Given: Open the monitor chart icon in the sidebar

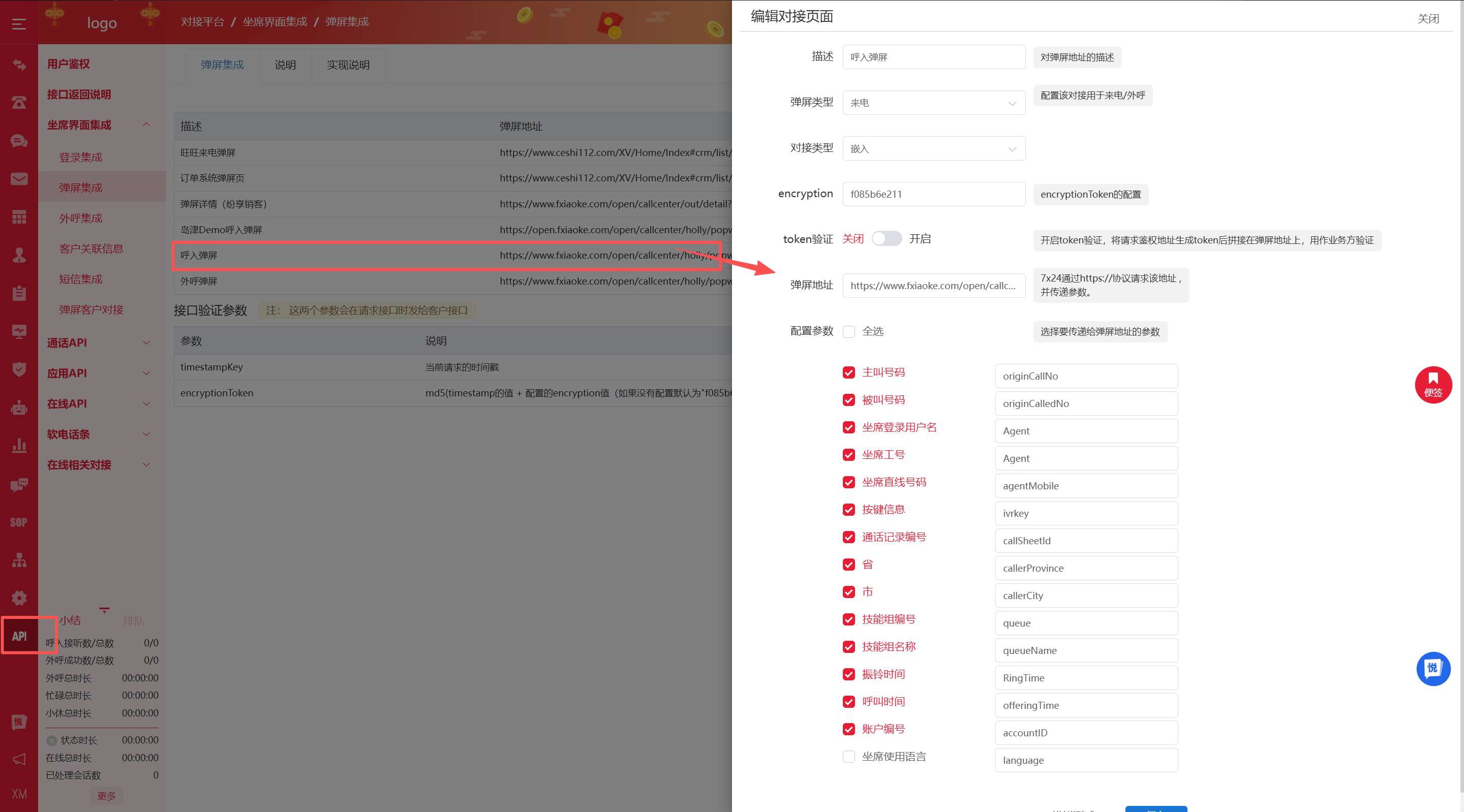Looking at the screenshot, I should point(19,331).
